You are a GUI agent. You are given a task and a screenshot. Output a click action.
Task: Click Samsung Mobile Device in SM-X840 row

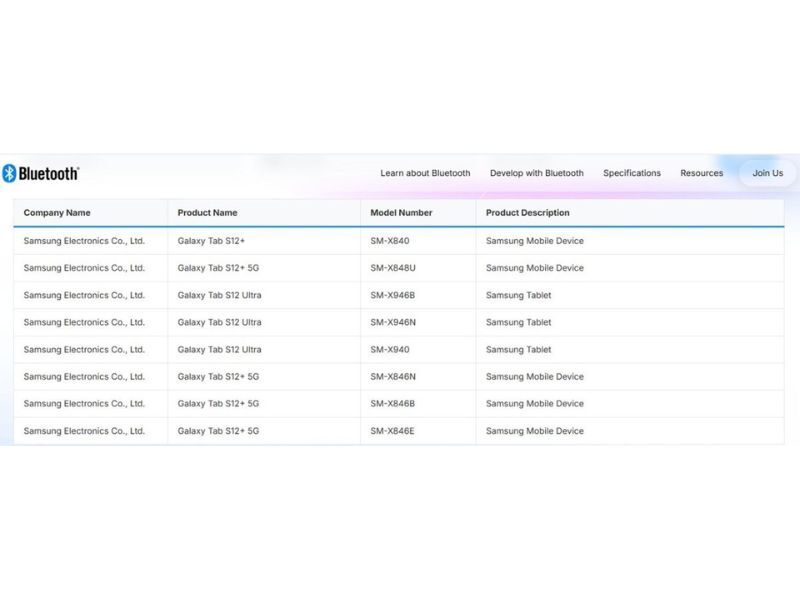(x=535, y=241)
